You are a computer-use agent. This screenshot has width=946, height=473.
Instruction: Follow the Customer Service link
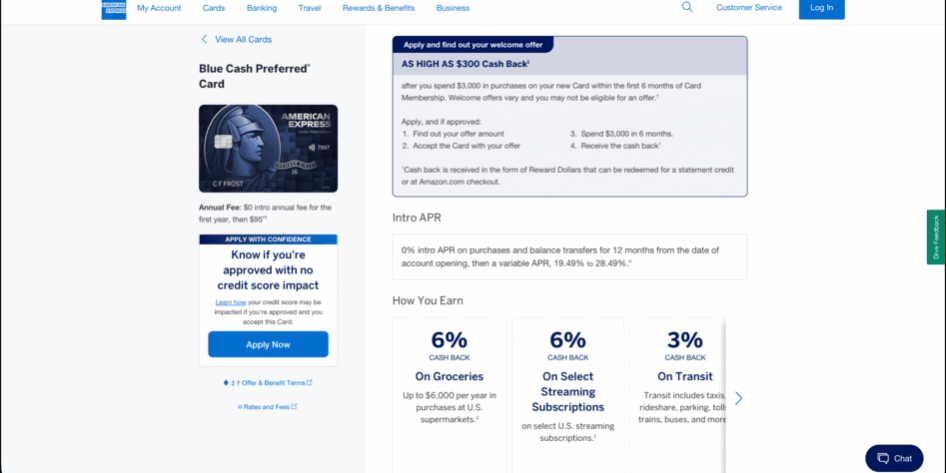click(749, 8)
